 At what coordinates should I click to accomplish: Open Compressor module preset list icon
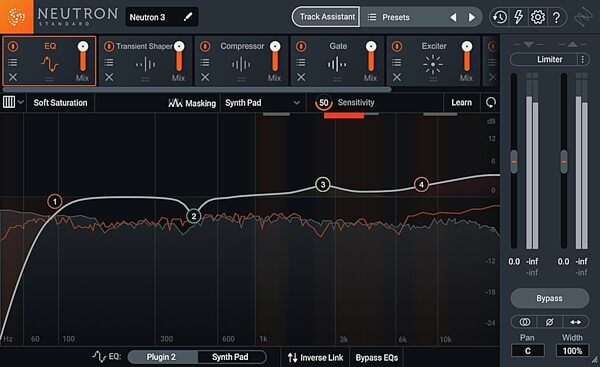pos(205,62)
